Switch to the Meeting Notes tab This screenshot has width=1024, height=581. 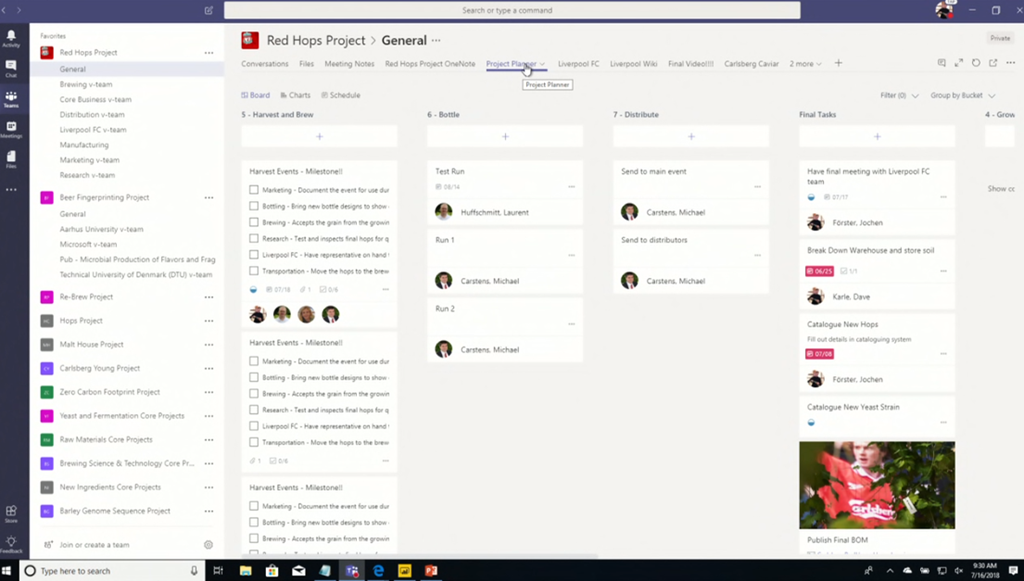pos(349,64)
